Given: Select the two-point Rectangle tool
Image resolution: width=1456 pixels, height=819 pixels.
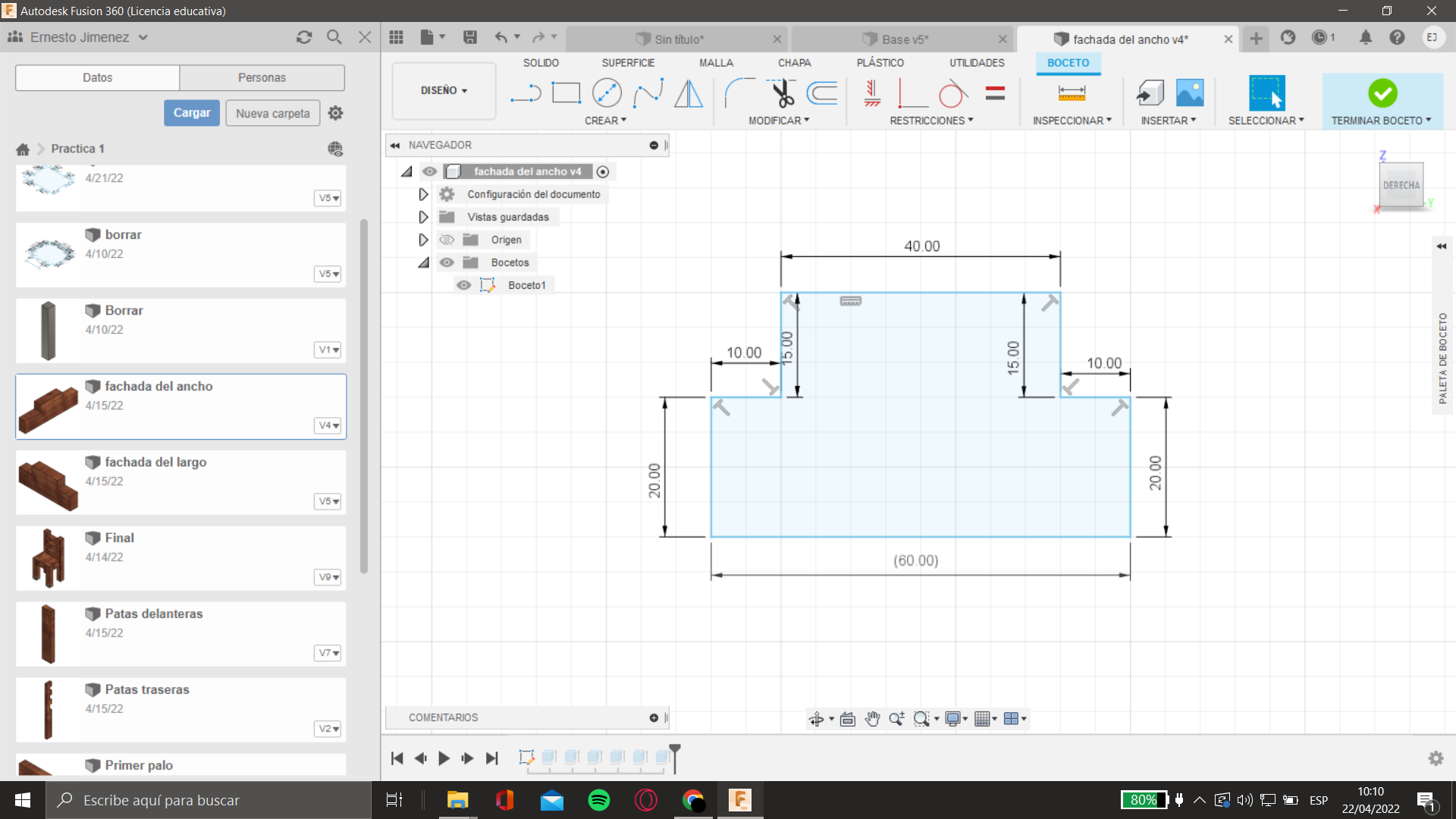Looking at the screenshot, I should (x=566, y=93).
